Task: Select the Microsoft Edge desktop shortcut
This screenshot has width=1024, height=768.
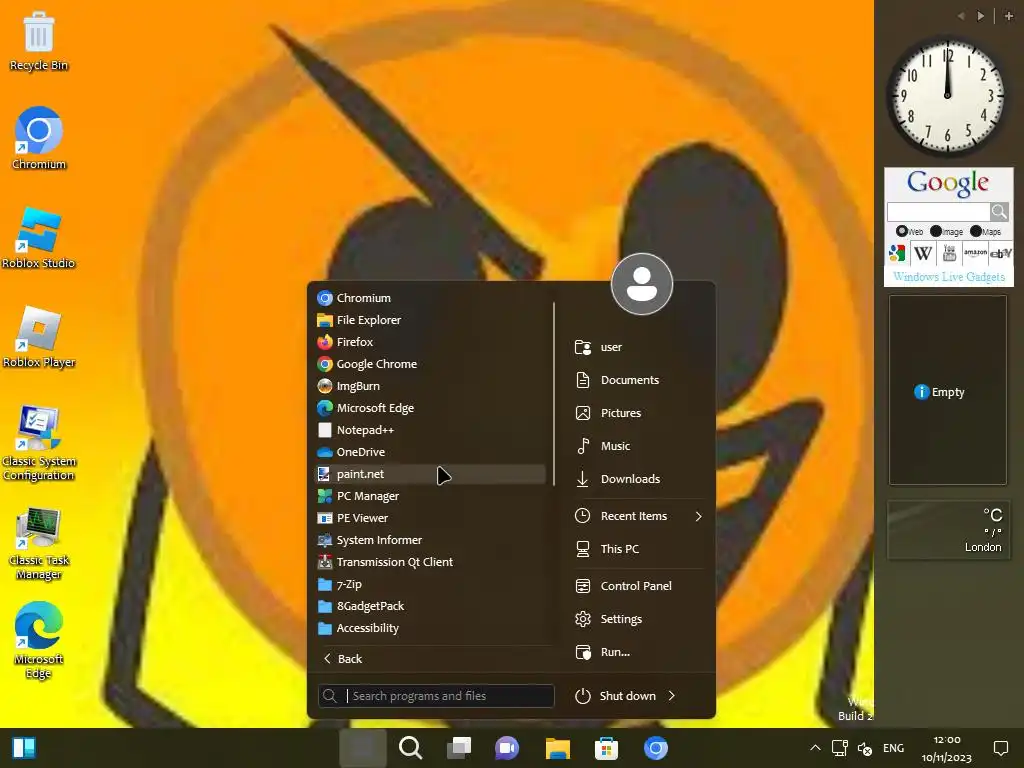Action: tap(39, 641)
